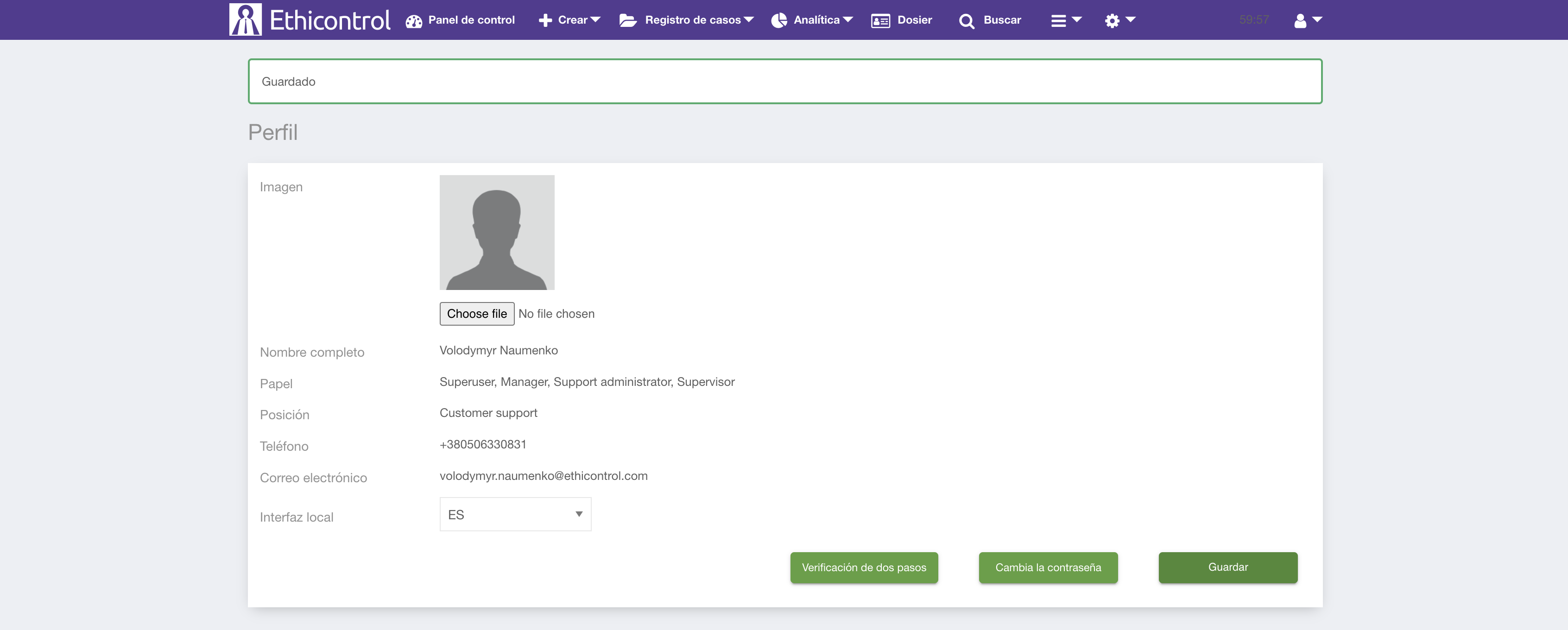Viewport: 1568px width, 630px height.
Task: Click the Ethicontrol logo icon
Action: (245, 19)
